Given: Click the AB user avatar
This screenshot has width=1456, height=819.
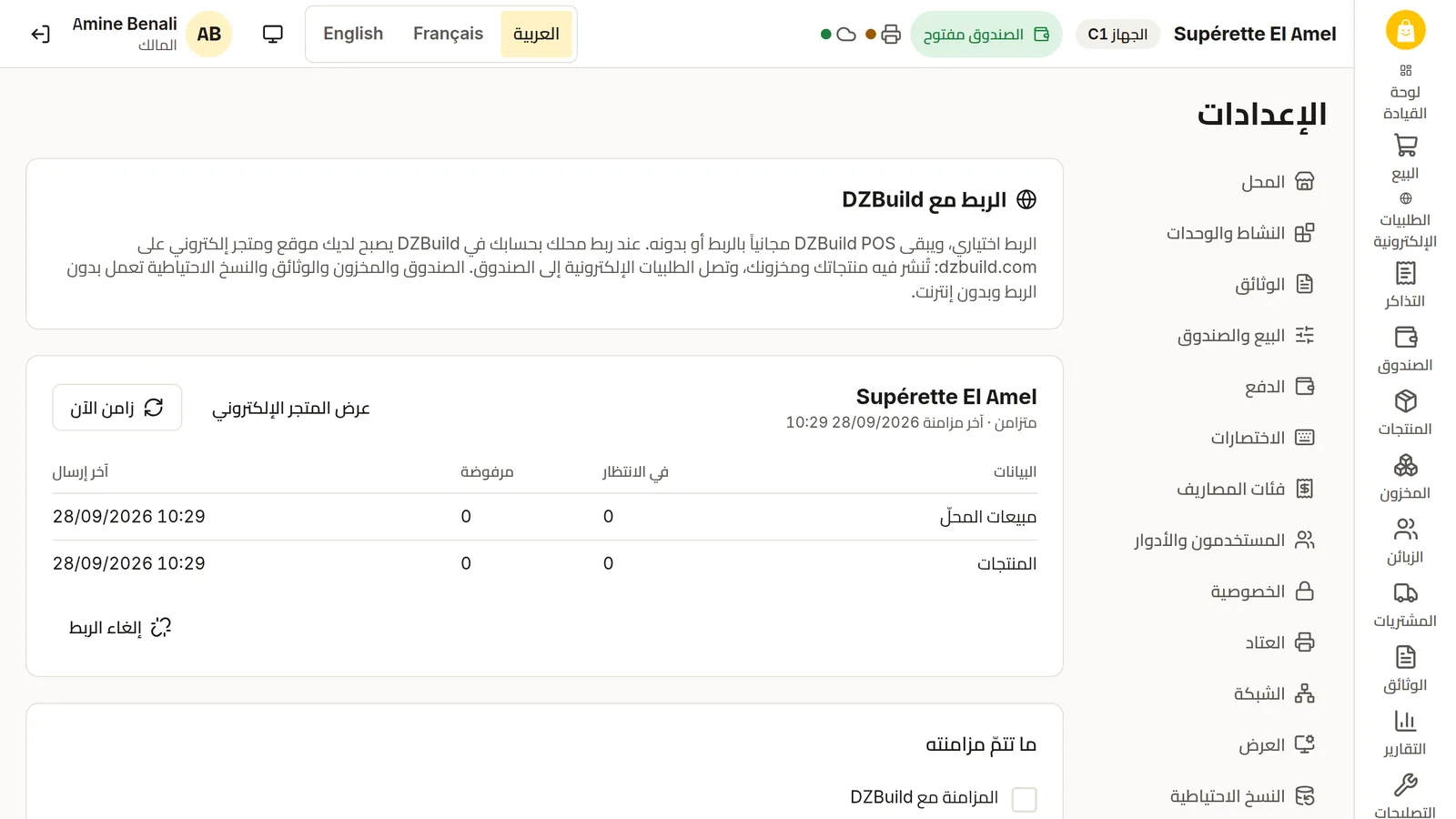Looking at the screenshot, I should click(209, 35).
